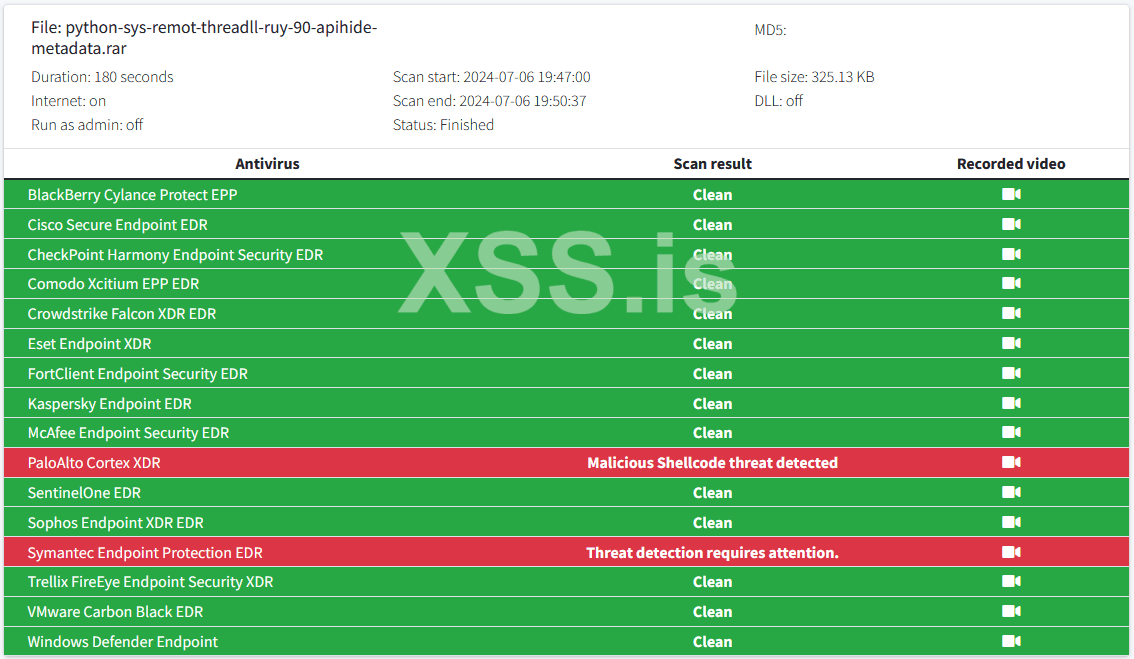Click Threat detection requires attention result
Viewport: 1134px width, 659px height.
tap(712, 553)
